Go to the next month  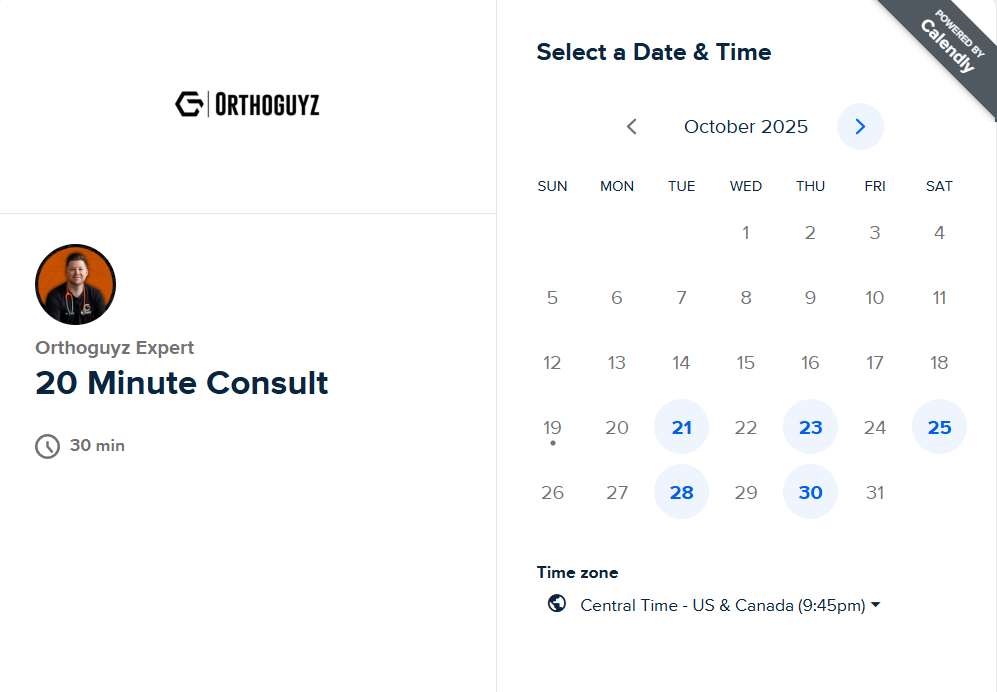[x=860, y=127]
